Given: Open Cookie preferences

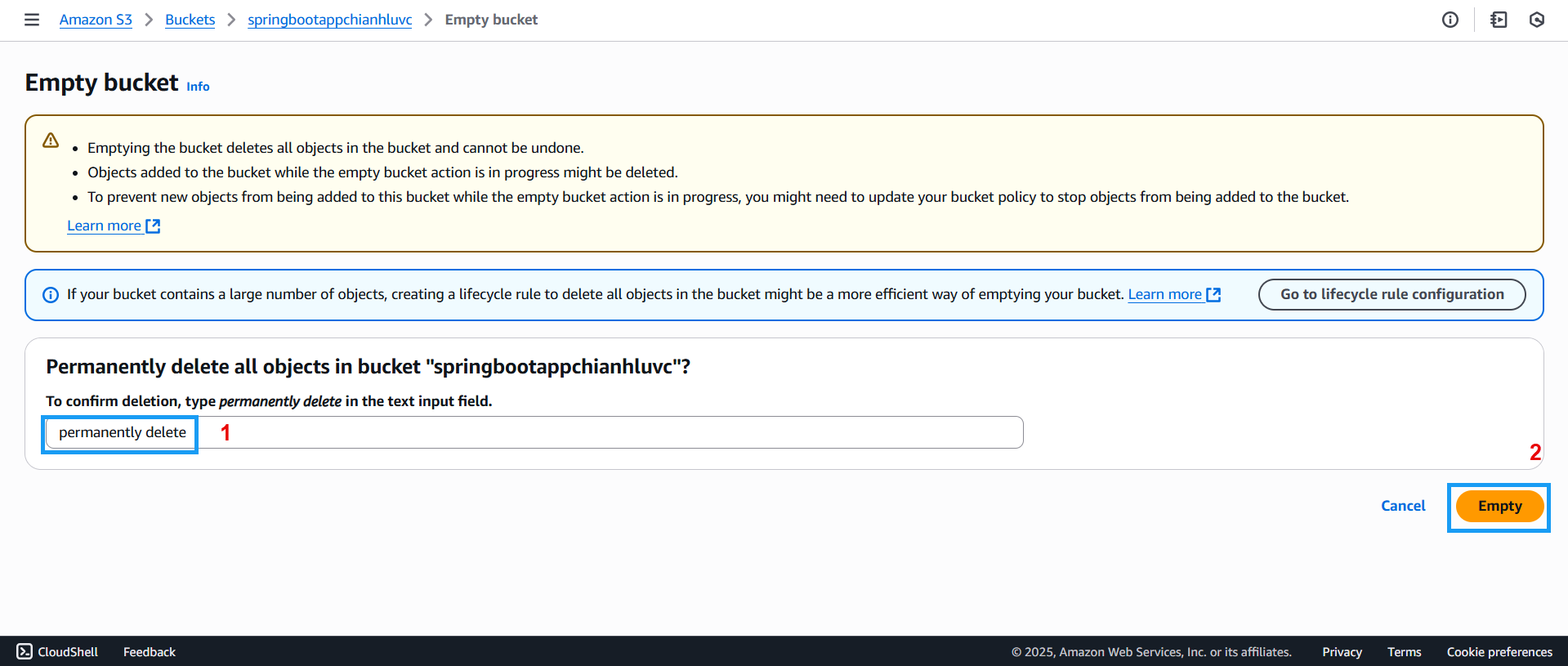Looking at the screenshot, I should (x=1499, y=651).
